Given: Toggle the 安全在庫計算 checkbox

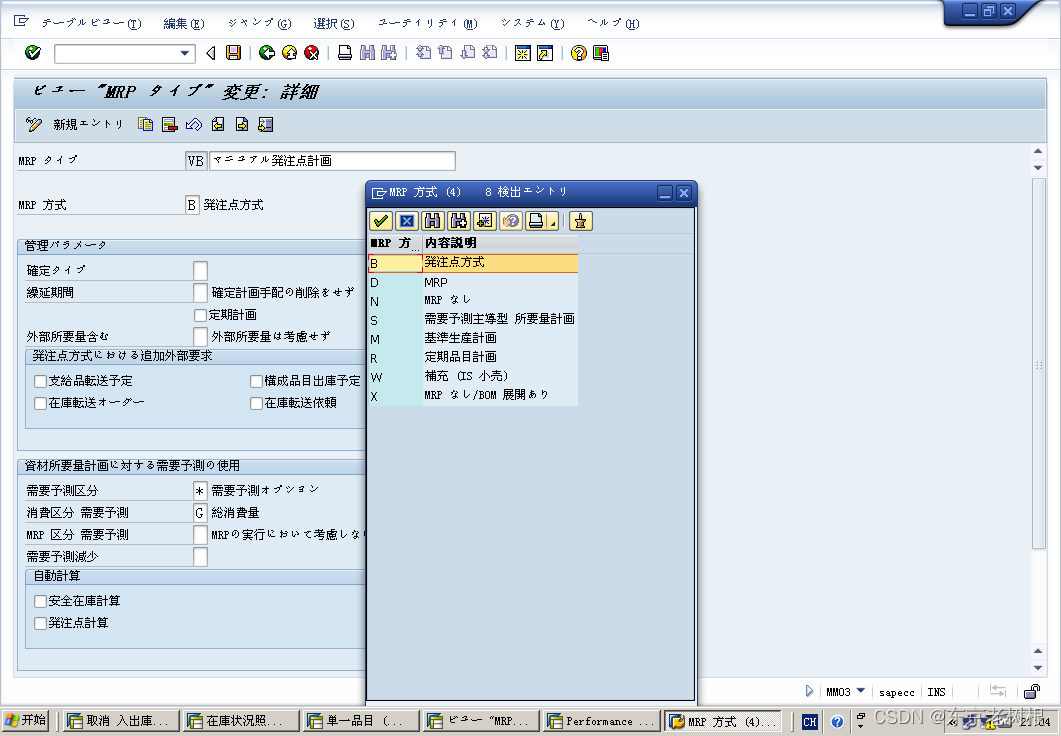Looking at the screenshot, I should 41,601.
